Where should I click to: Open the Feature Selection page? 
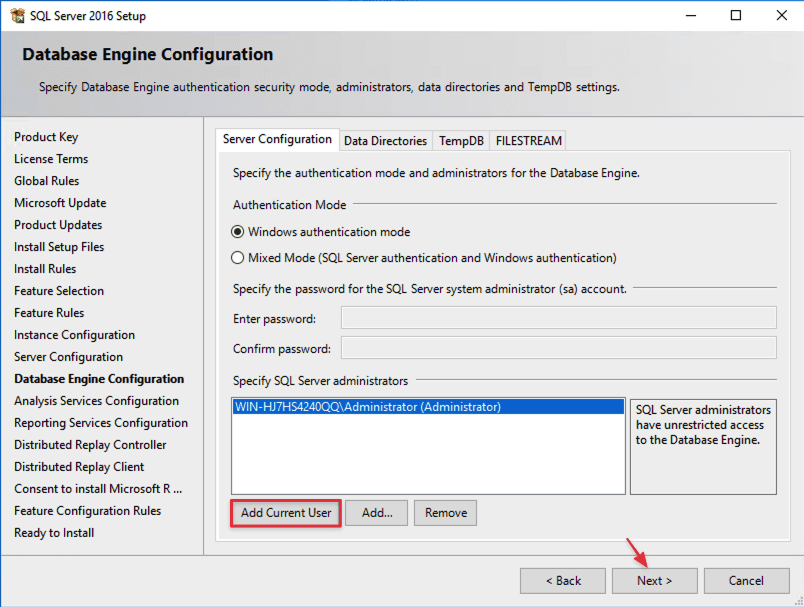tap(57, 290)
